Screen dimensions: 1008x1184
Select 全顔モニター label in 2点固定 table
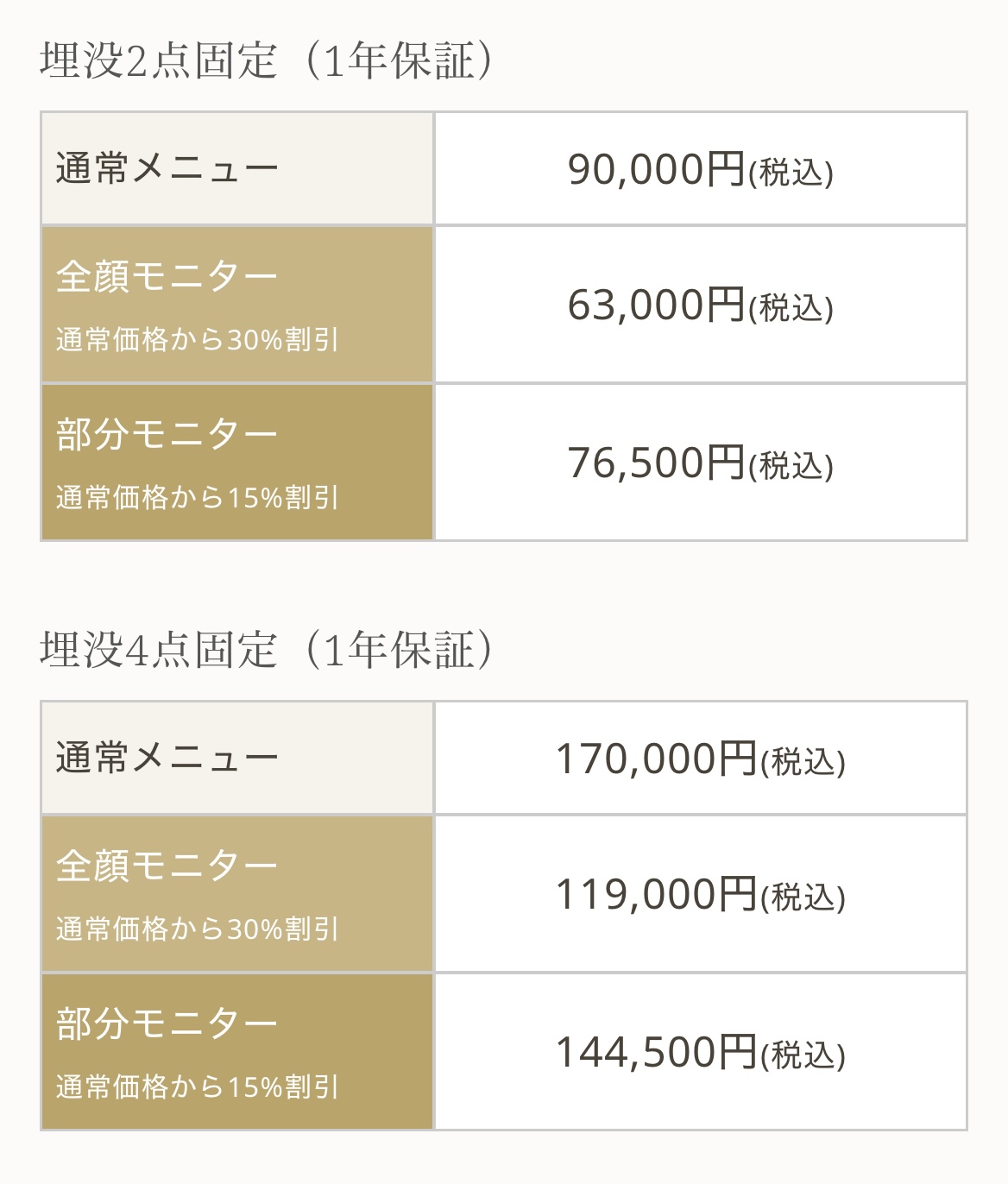point(167,276)
